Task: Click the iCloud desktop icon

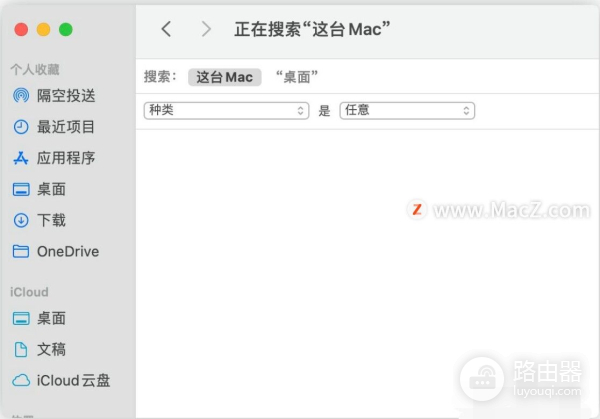Action: 21,318
